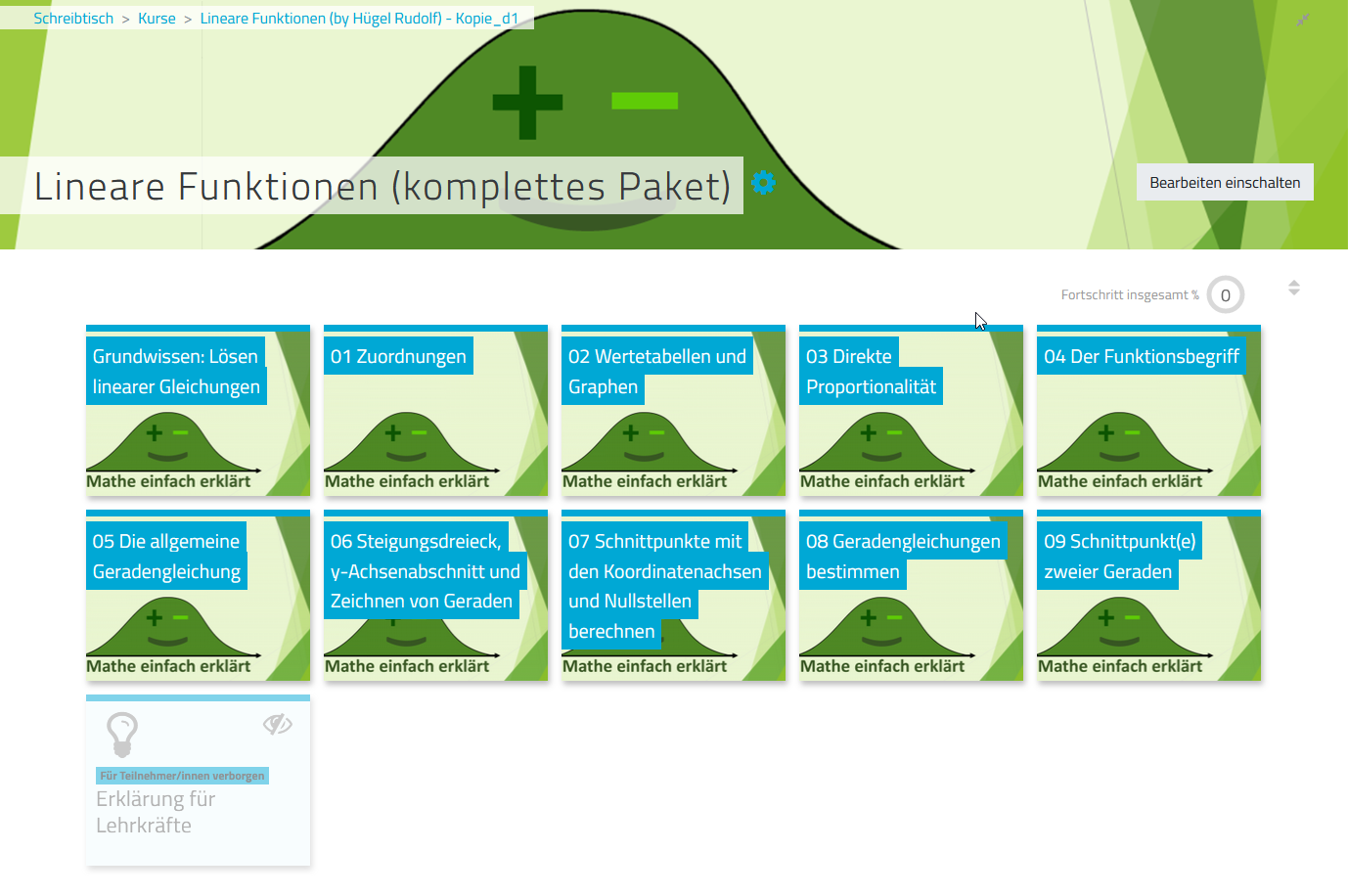Image resolution: width=1348 pixels, height=896 pixels.
Task: Click Bearbeiten einschalten button
Action: click(x=1224, y=183)
